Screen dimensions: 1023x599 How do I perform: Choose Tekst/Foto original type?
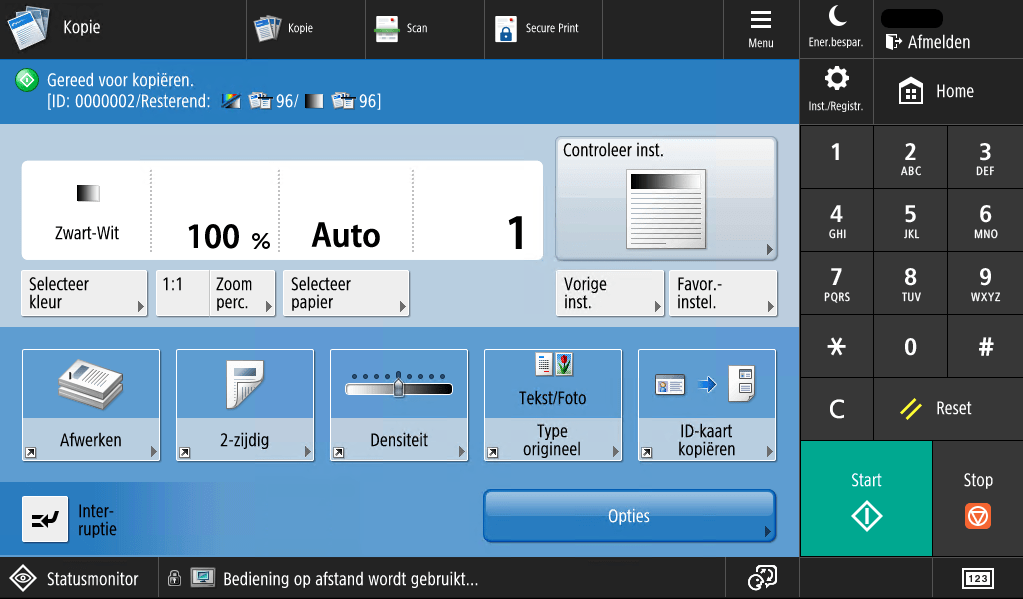click(552, 405)
